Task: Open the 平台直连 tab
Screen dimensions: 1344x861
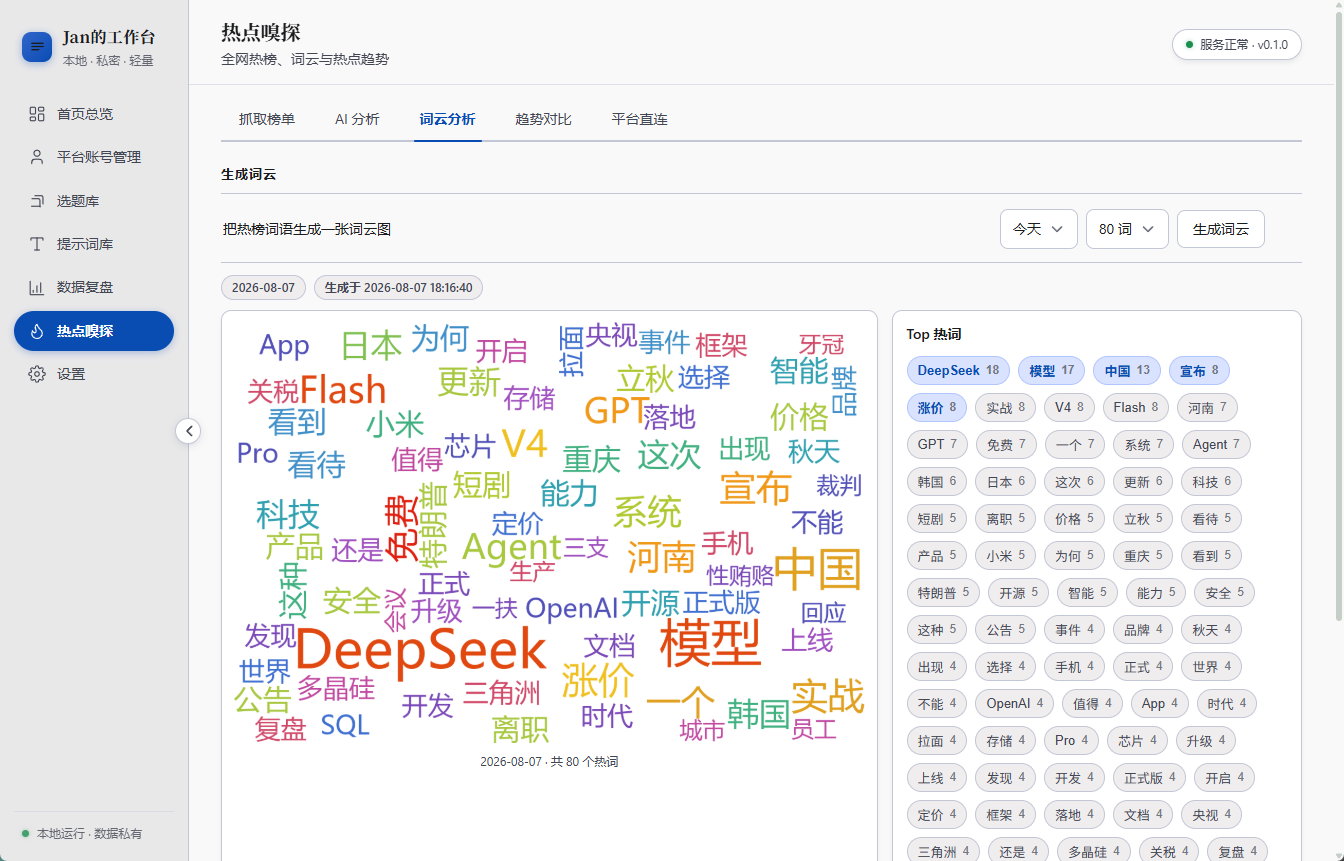Action: pyautogui.click(x=639, y=119)
